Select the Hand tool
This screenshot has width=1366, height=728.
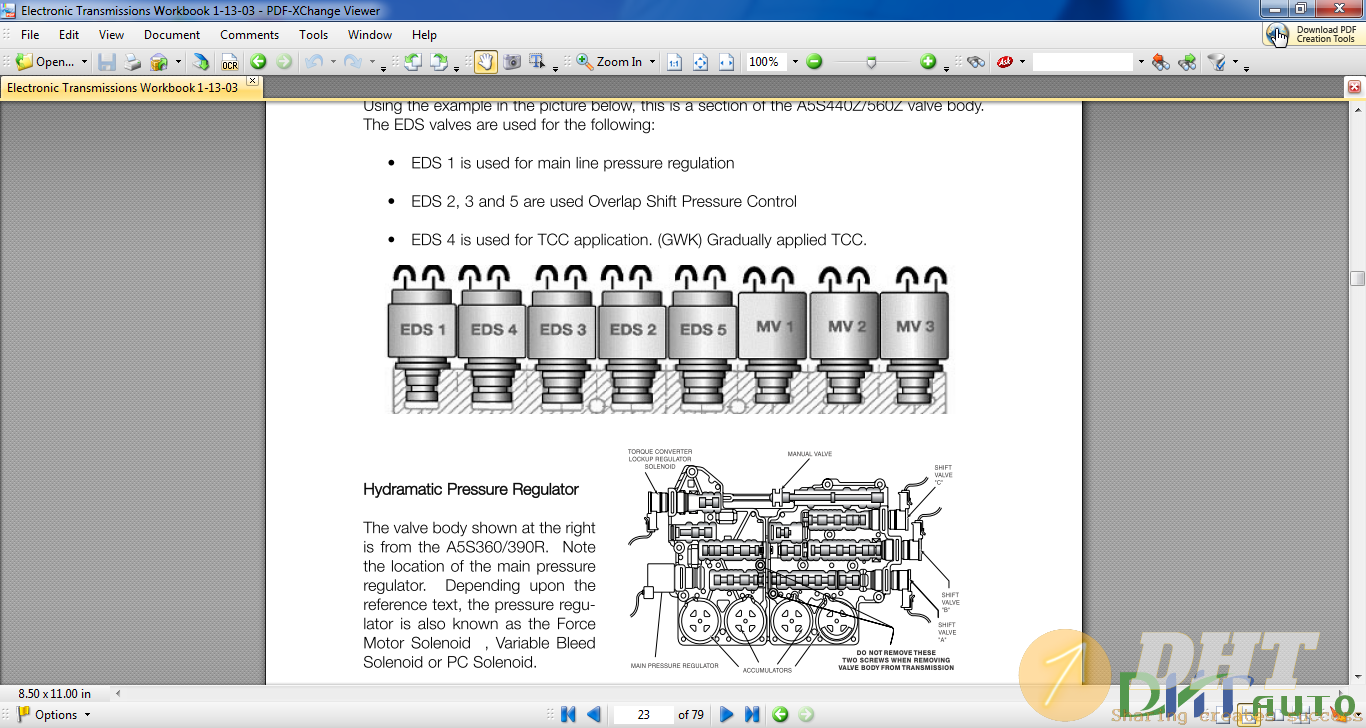[485, 62]
